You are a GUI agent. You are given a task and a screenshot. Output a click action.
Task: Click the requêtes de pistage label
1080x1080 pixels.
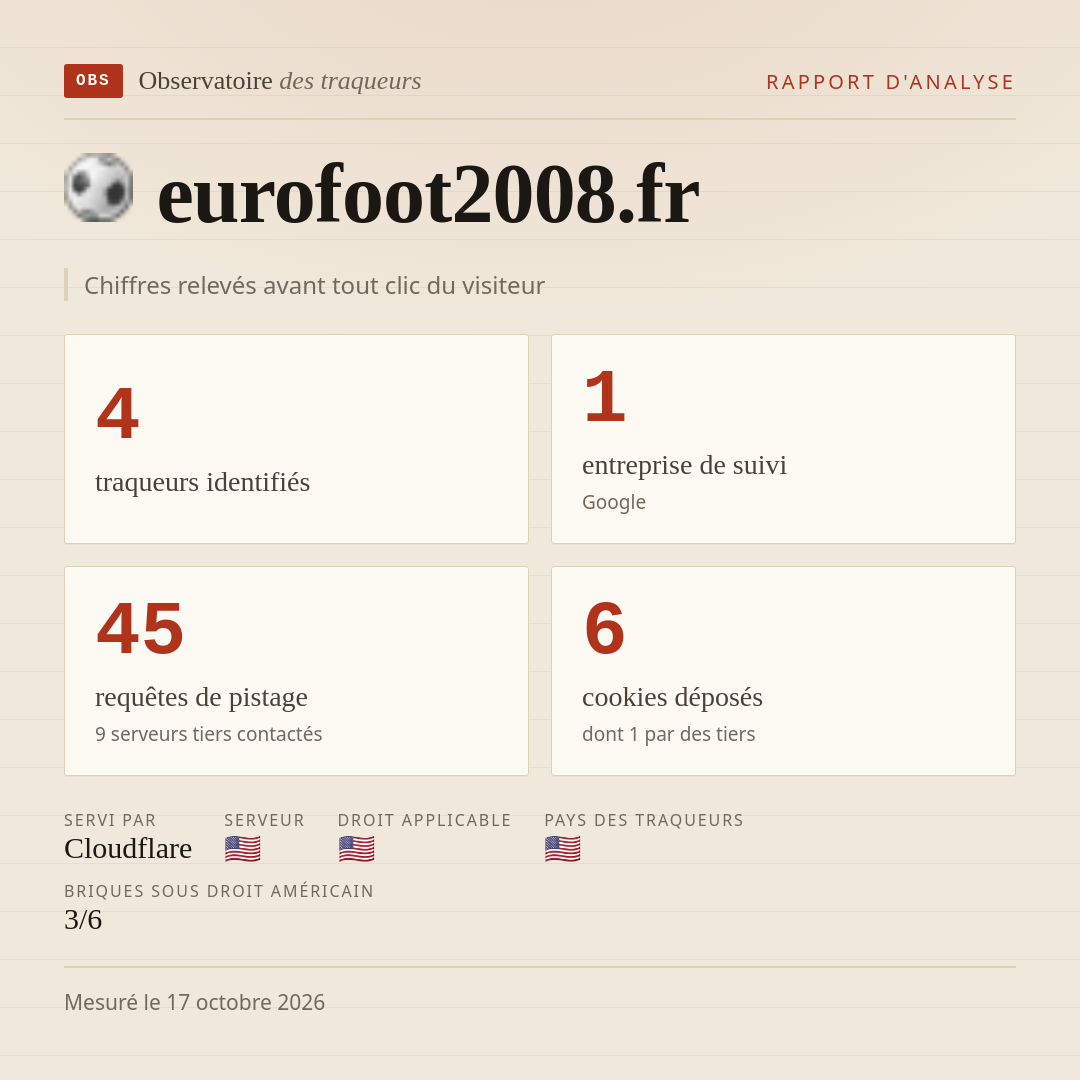[x=201, y=697]
